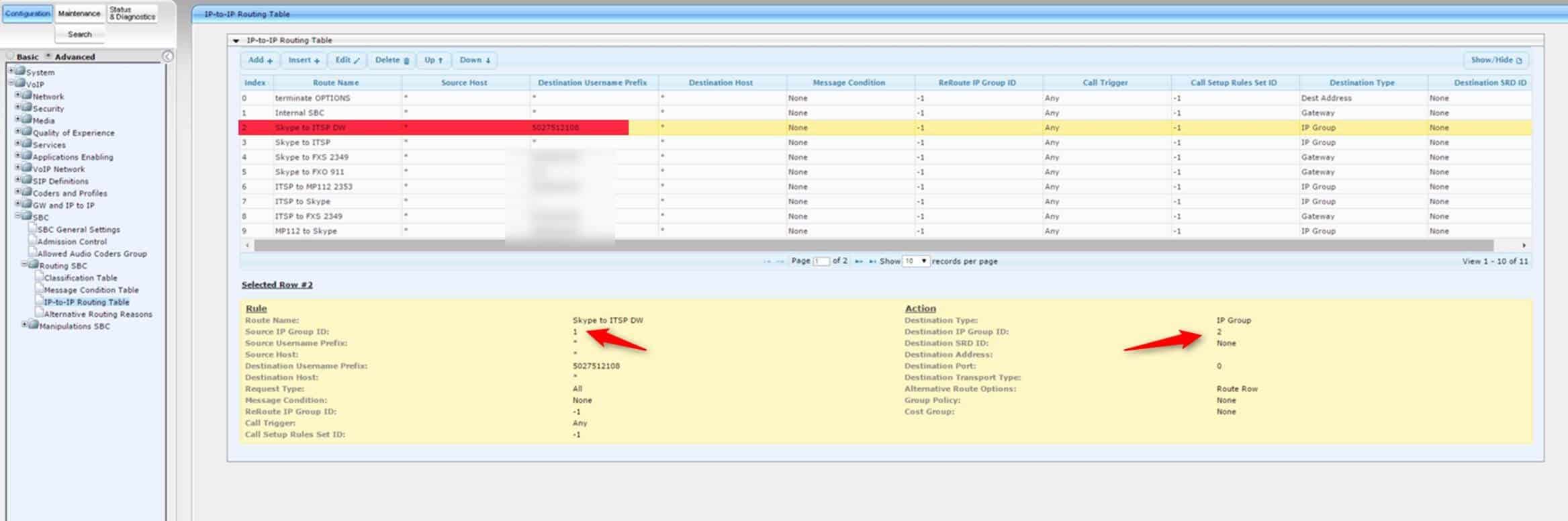Select row Skype to FXS 2349
This screenshot has width=1568, height=521.
[x=885, y=157]
